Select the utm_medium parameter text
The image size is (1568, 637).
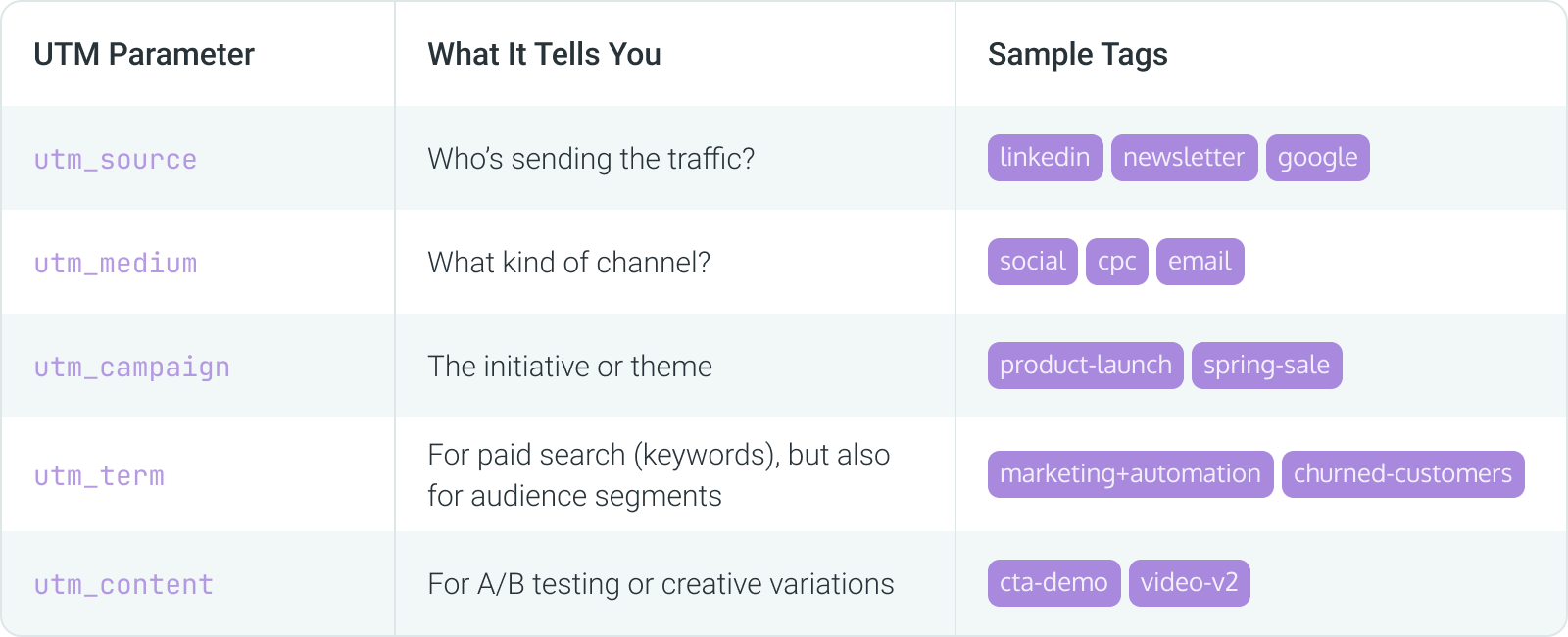(116, 263)
